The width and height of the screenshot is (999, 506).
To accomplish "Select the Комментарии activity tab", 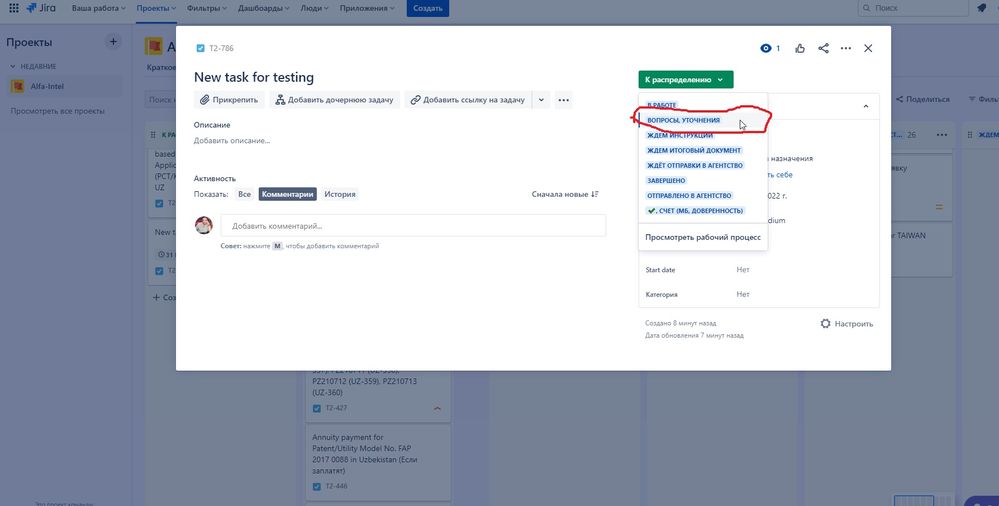I will click(287, 194).
